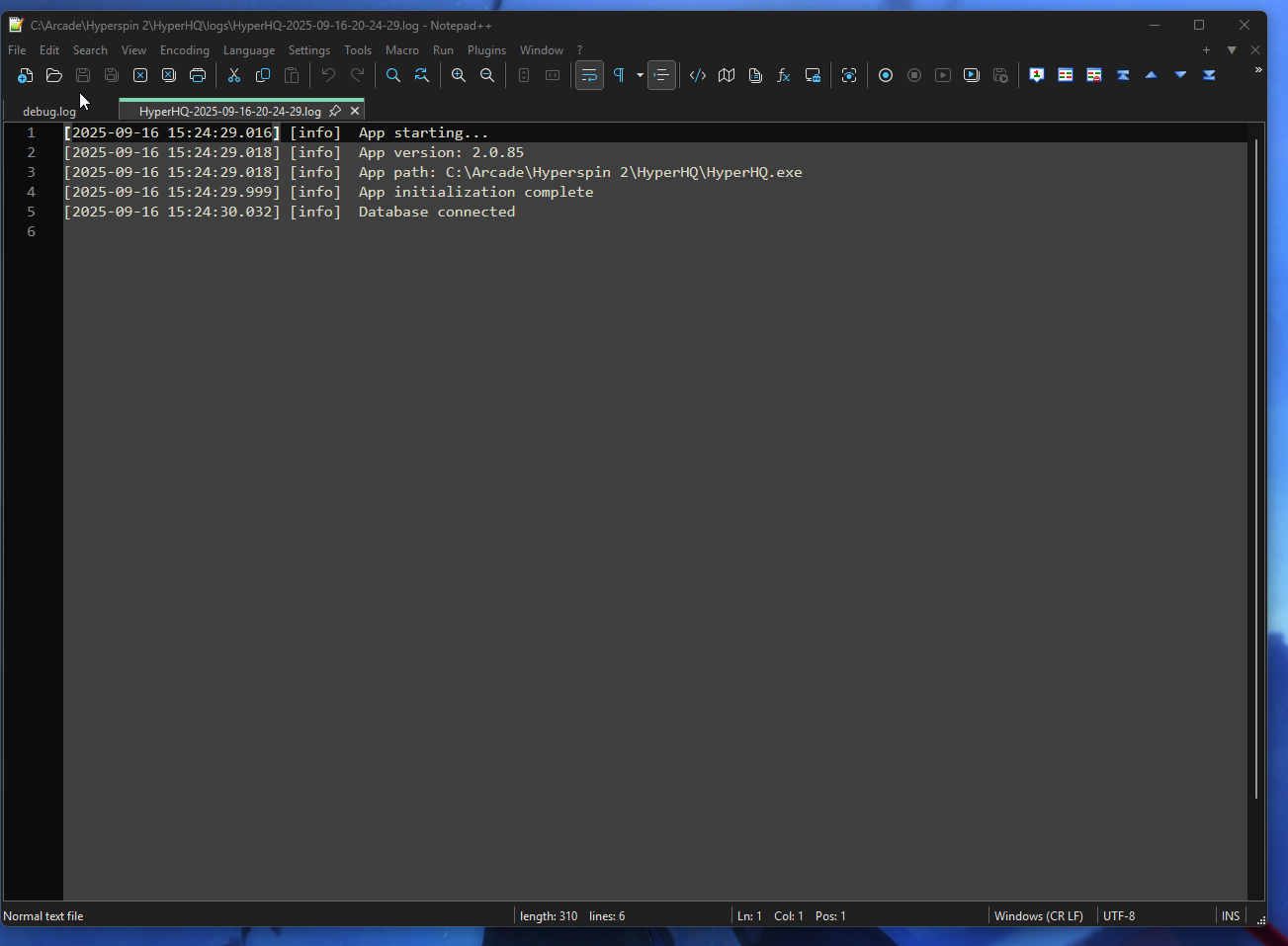The image size is (1288, 946).
Task: Open the Window menu
Action: (542, 50)
